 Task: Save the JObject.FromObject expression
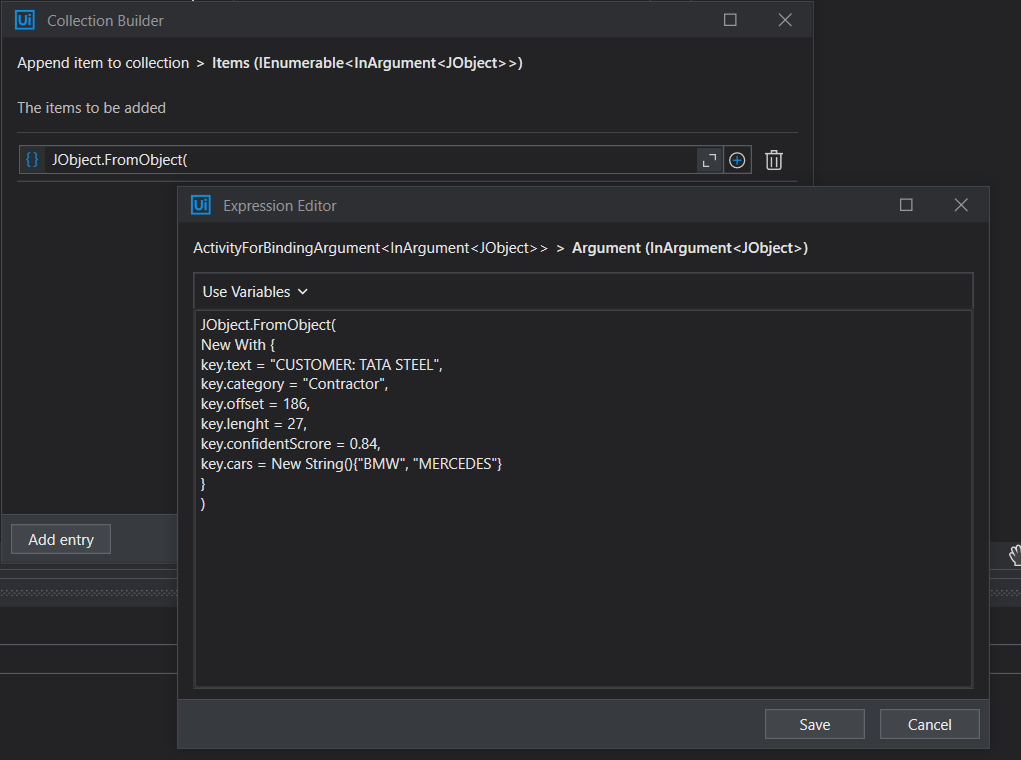[x=814, y=724]
